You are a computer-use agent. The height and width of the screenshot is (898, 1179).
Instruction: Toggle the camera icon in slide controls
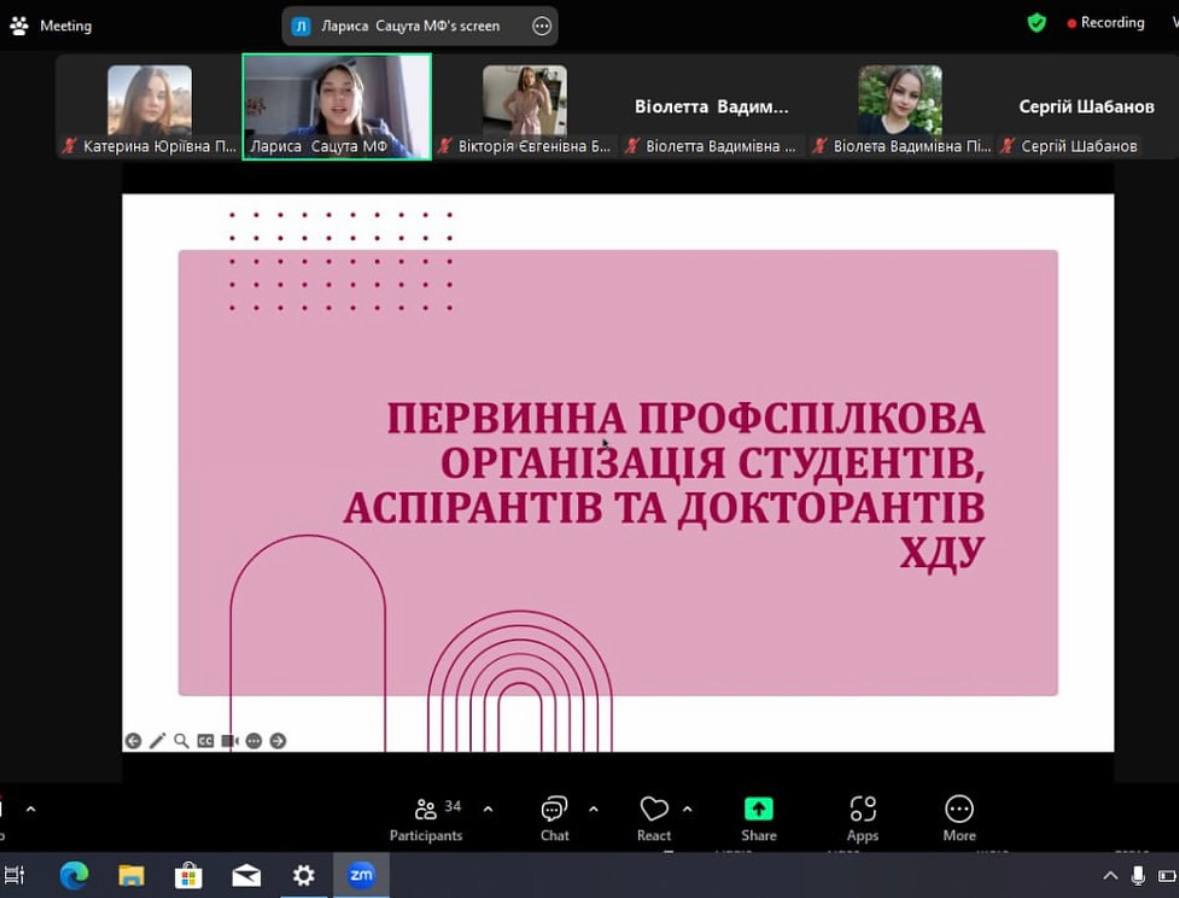coord(230,741)
